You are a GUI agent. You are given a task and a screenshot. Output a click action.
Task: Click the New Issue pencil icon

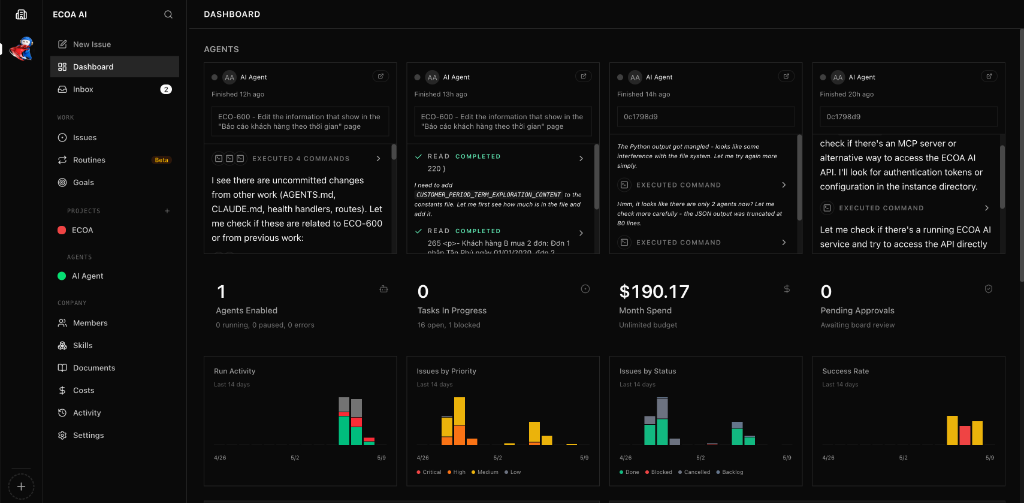[x=62, y=44]
